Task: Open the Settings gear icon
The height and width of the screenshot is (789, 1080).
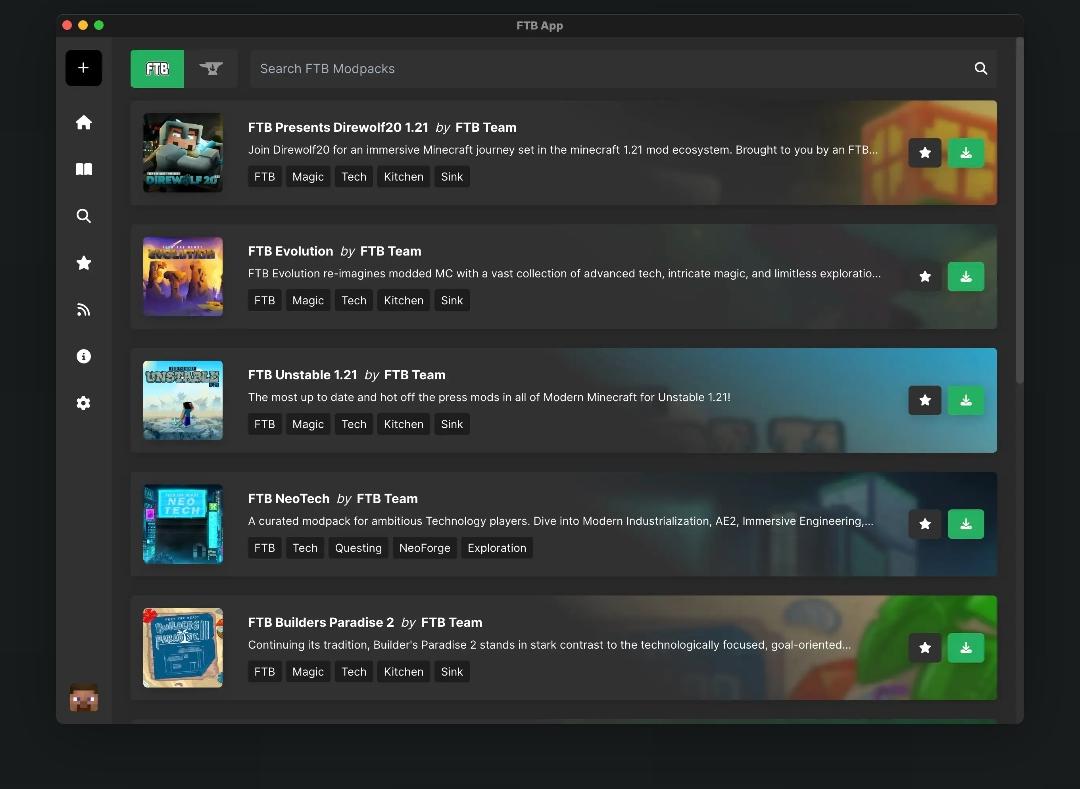Action: click(x=83, y=403)
